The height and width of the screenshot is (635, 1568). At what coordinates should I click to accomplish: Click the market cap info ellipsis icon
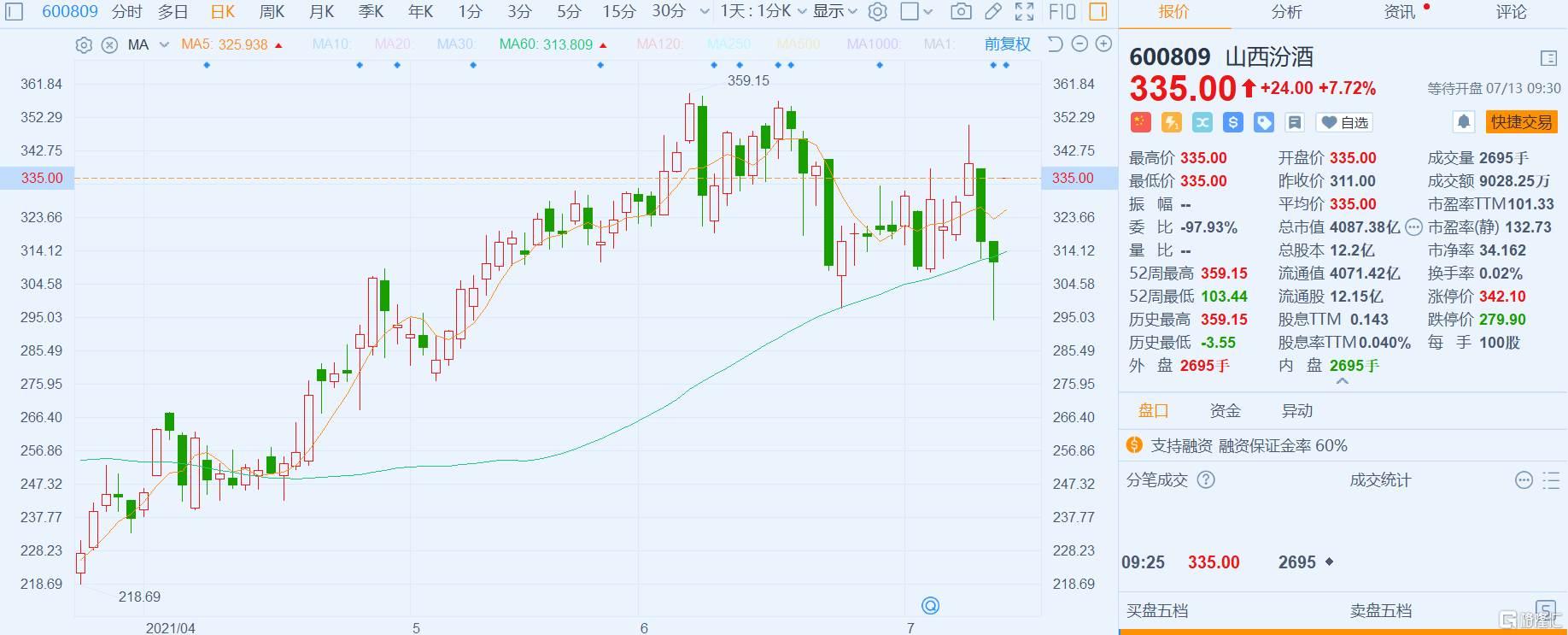(x=1413, y=227)
